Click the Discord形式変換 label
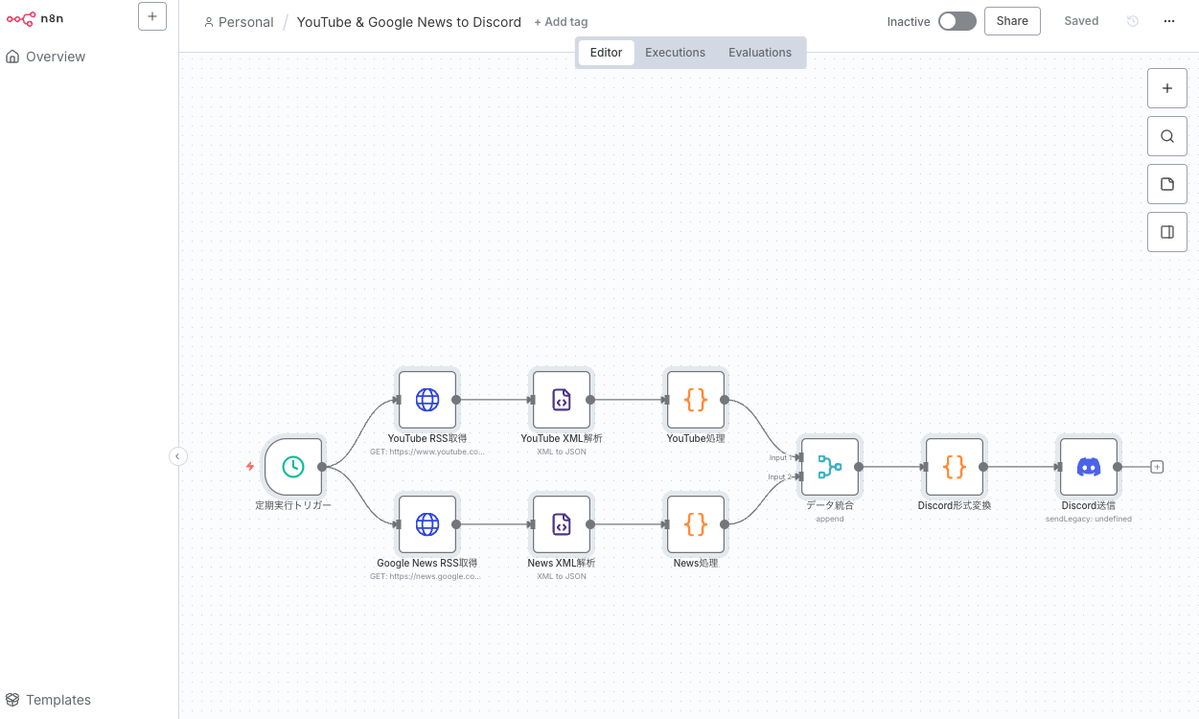Screen dimensions: 1199x719 954,506
